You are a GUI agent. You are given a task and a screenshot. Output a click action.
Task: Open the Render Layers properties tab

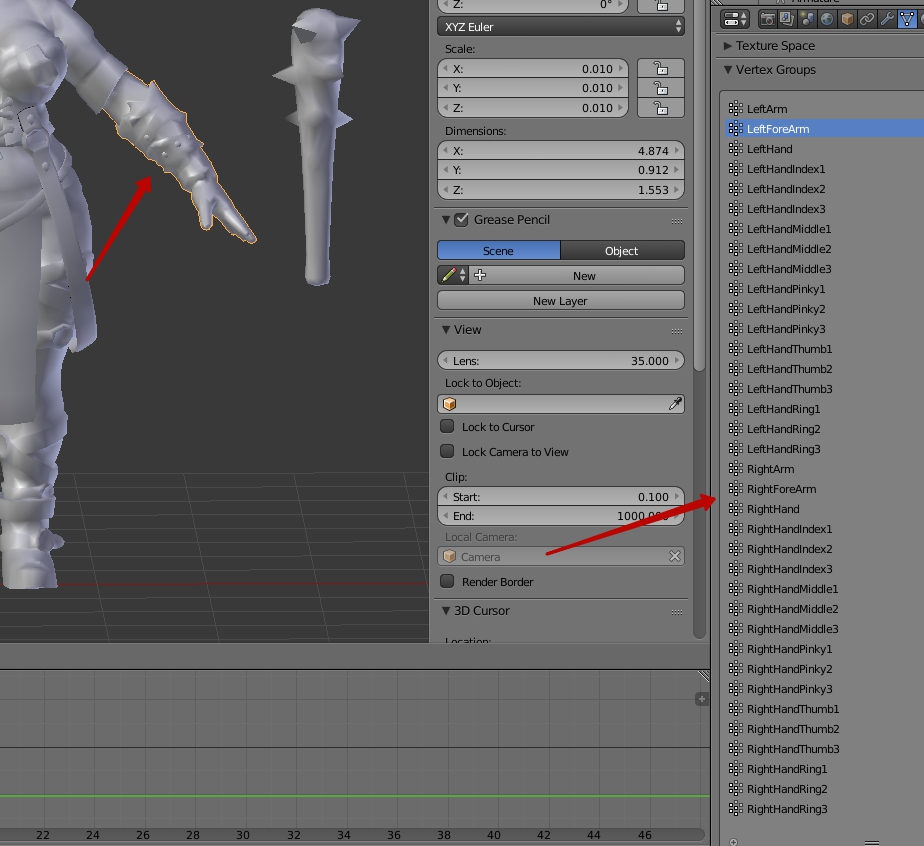[x=787, y=19]
